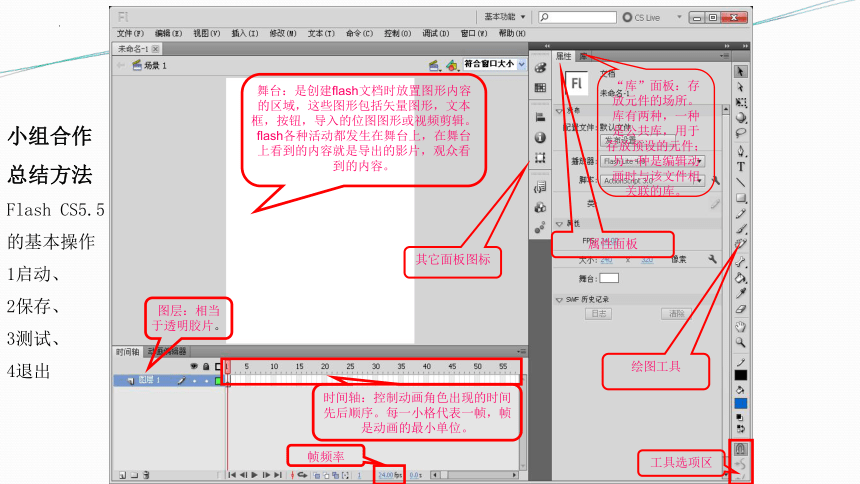Click the 舞台 white color swatch
This screenshot has width=860, height=484.
tap(609, 278)
